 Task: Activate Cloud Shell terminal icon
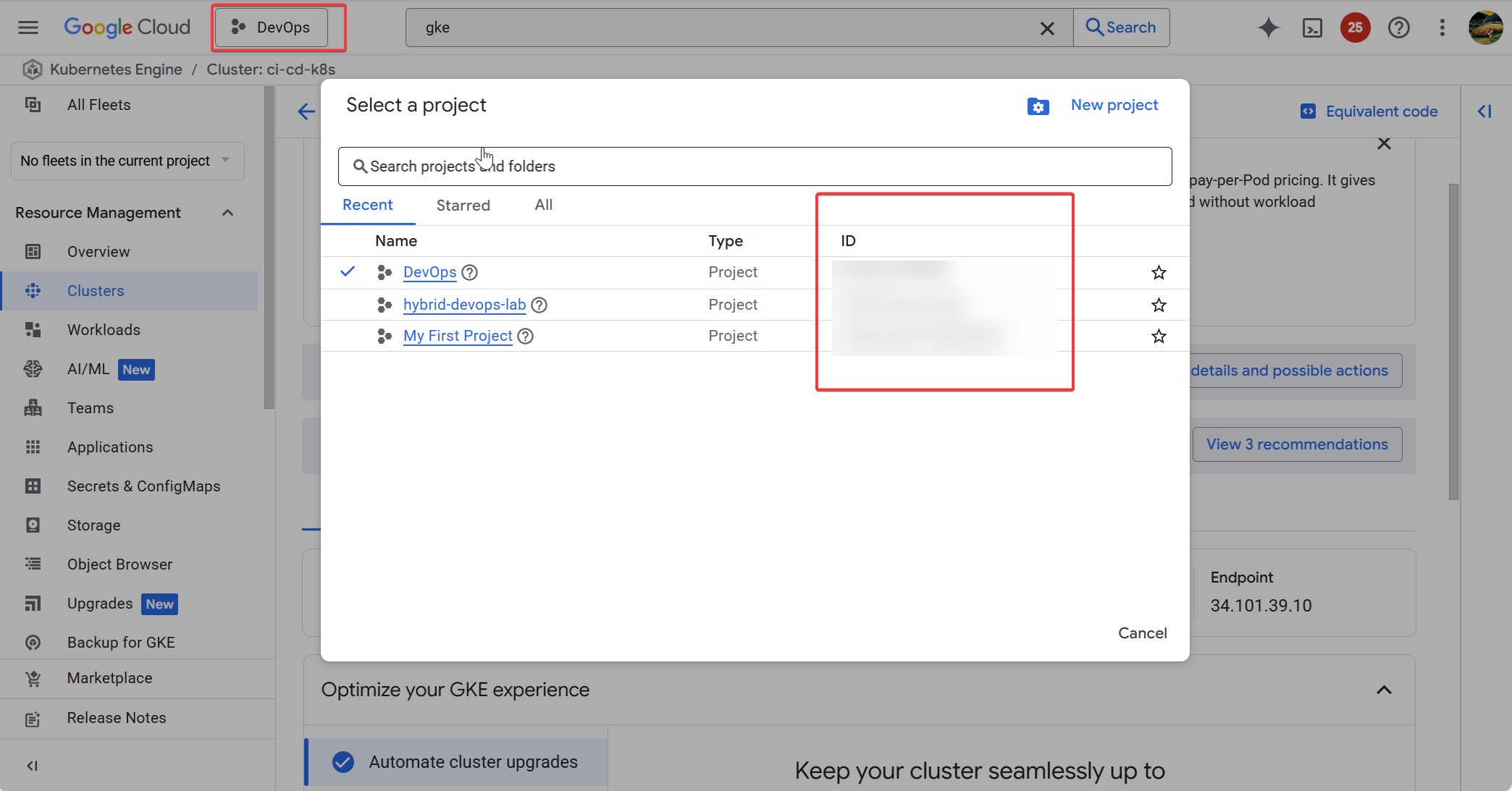click(x=1312, y=28)
